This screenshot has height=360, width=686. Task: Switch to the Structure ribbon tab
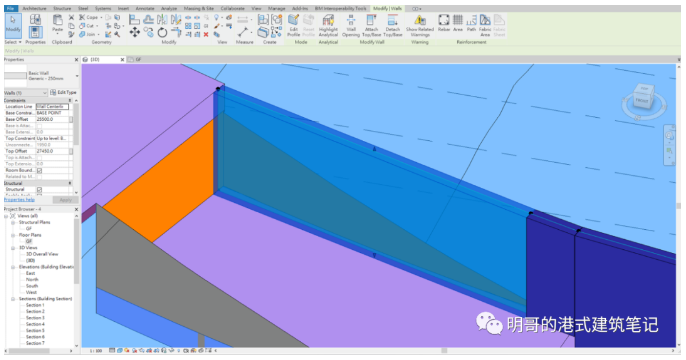[62, 8]
